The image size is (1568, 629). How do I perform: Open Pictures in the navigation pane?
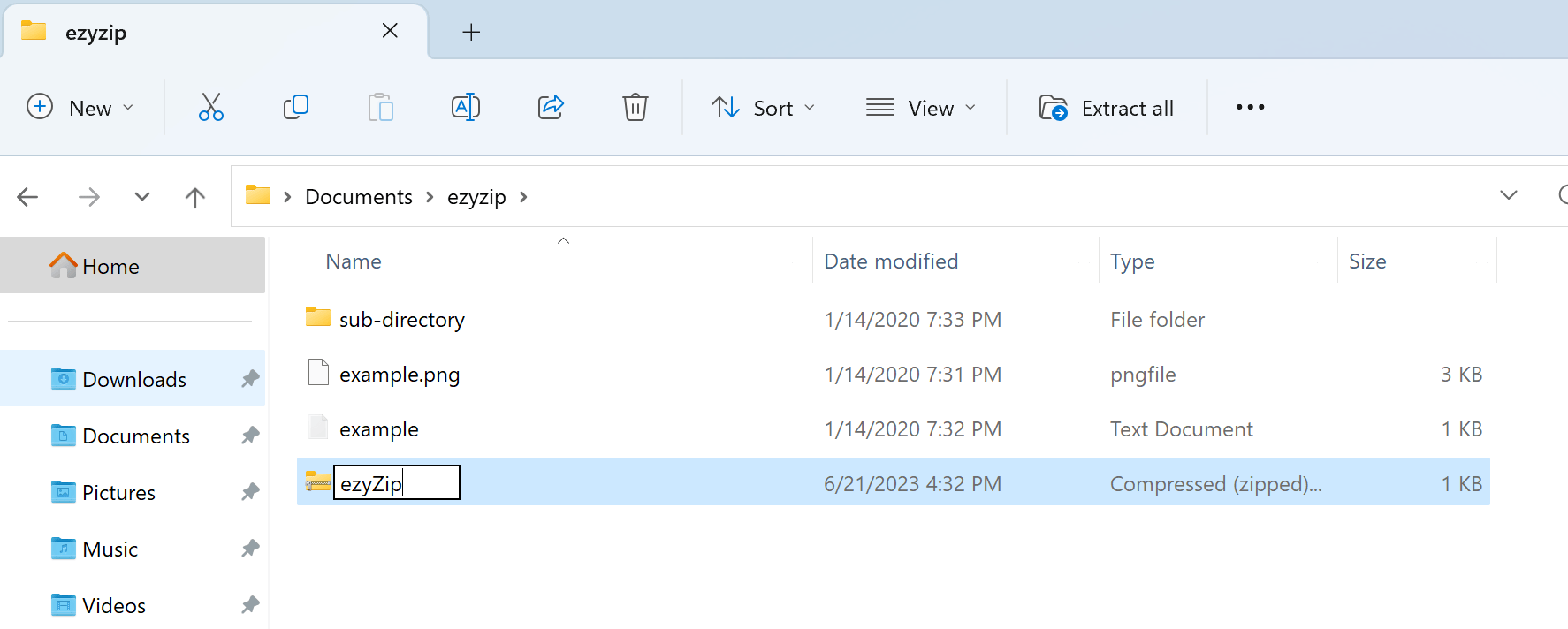(x=133, y=491)
